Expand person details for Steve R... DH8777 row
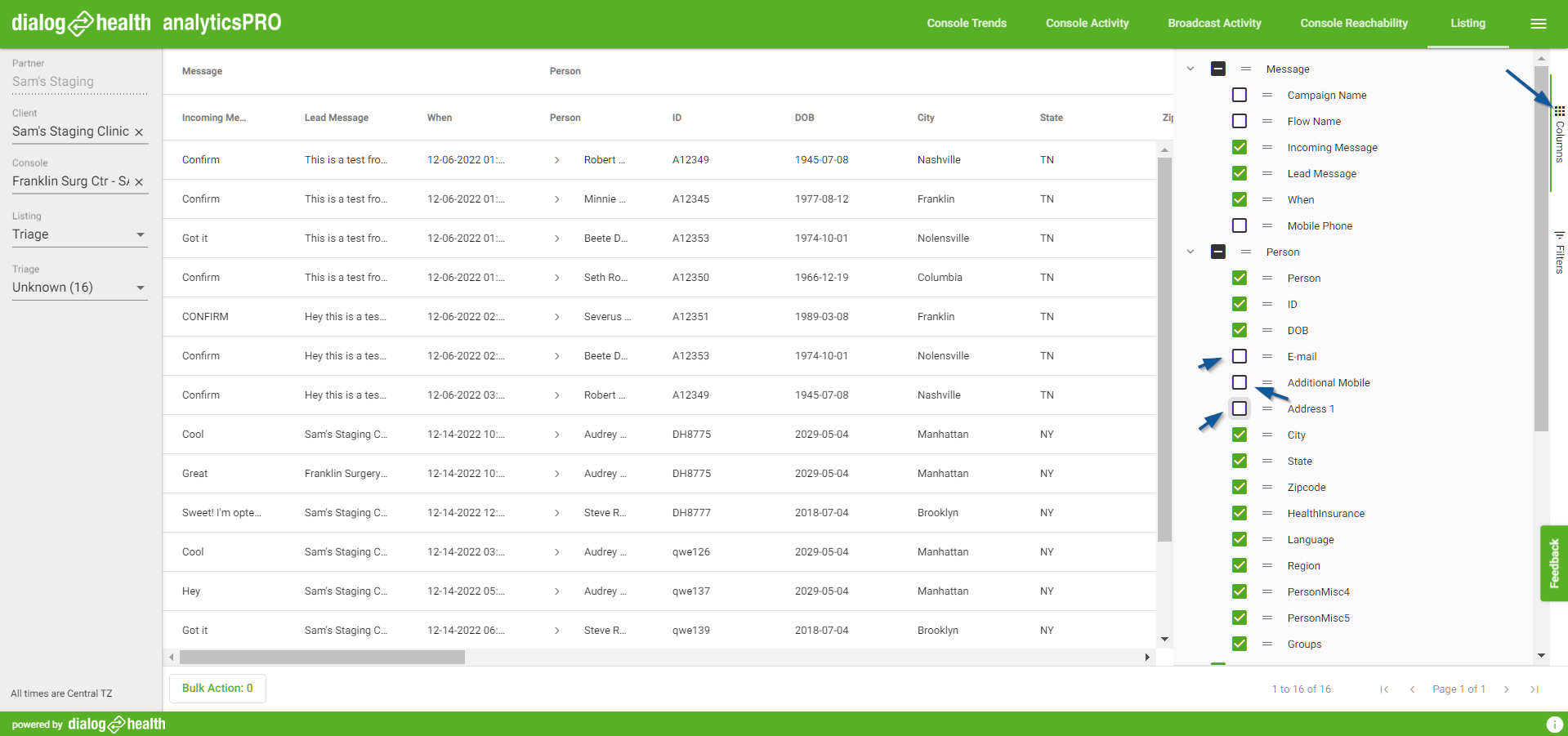Screen dimensions: 1568x736 pos(557,513)
